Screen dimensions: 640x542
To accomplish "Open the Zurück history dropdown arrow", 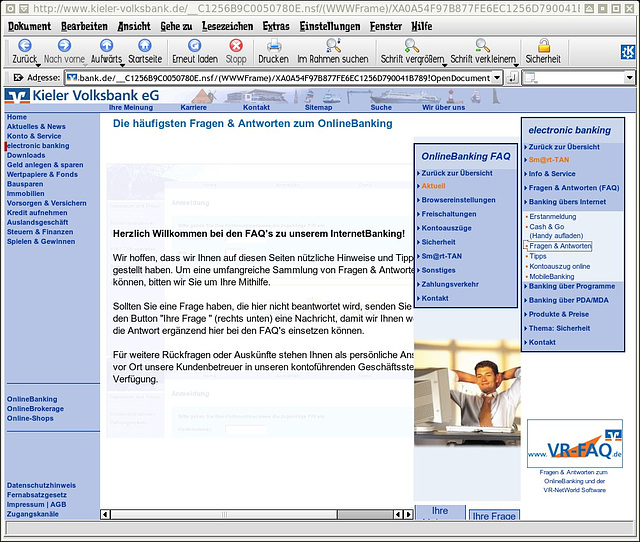I will pos(38,65).
